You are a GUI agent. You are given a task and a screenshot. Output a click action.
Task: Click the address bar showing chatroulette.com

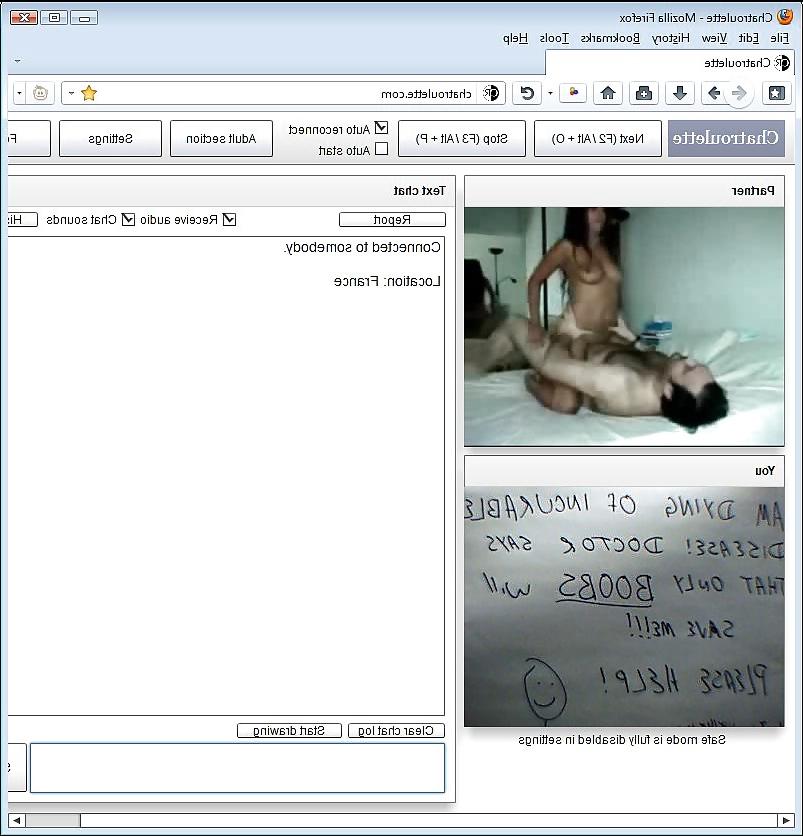283,94
